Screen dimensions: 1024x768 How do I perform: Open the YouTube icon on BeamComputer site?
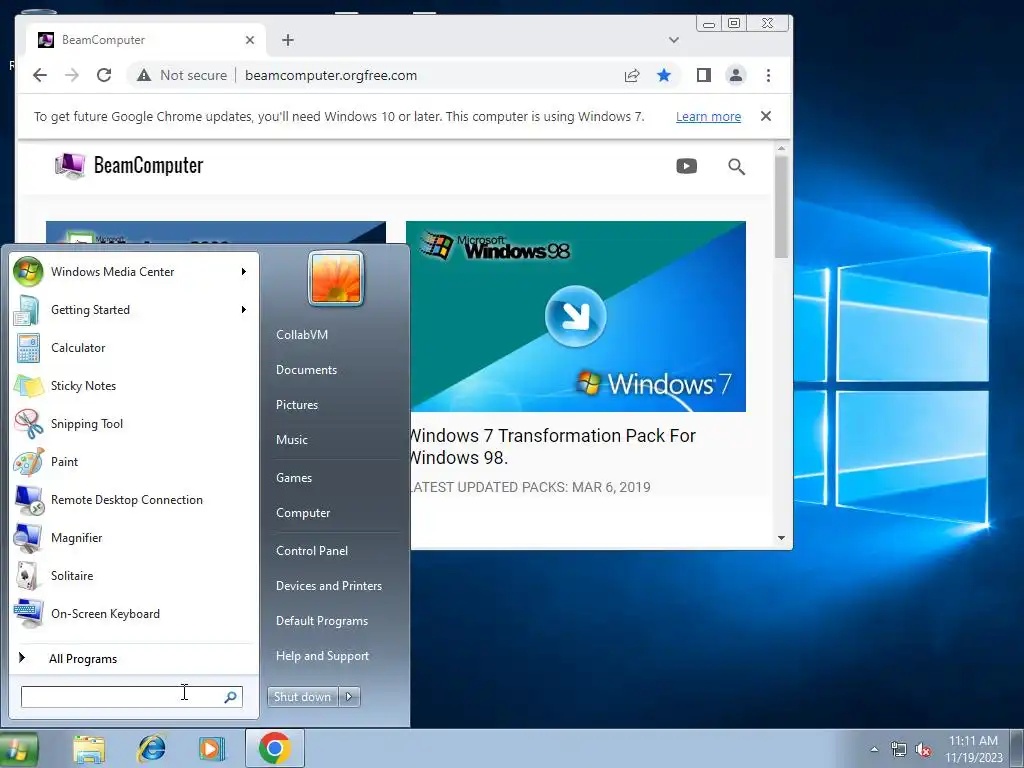click(x=686, y=166)
